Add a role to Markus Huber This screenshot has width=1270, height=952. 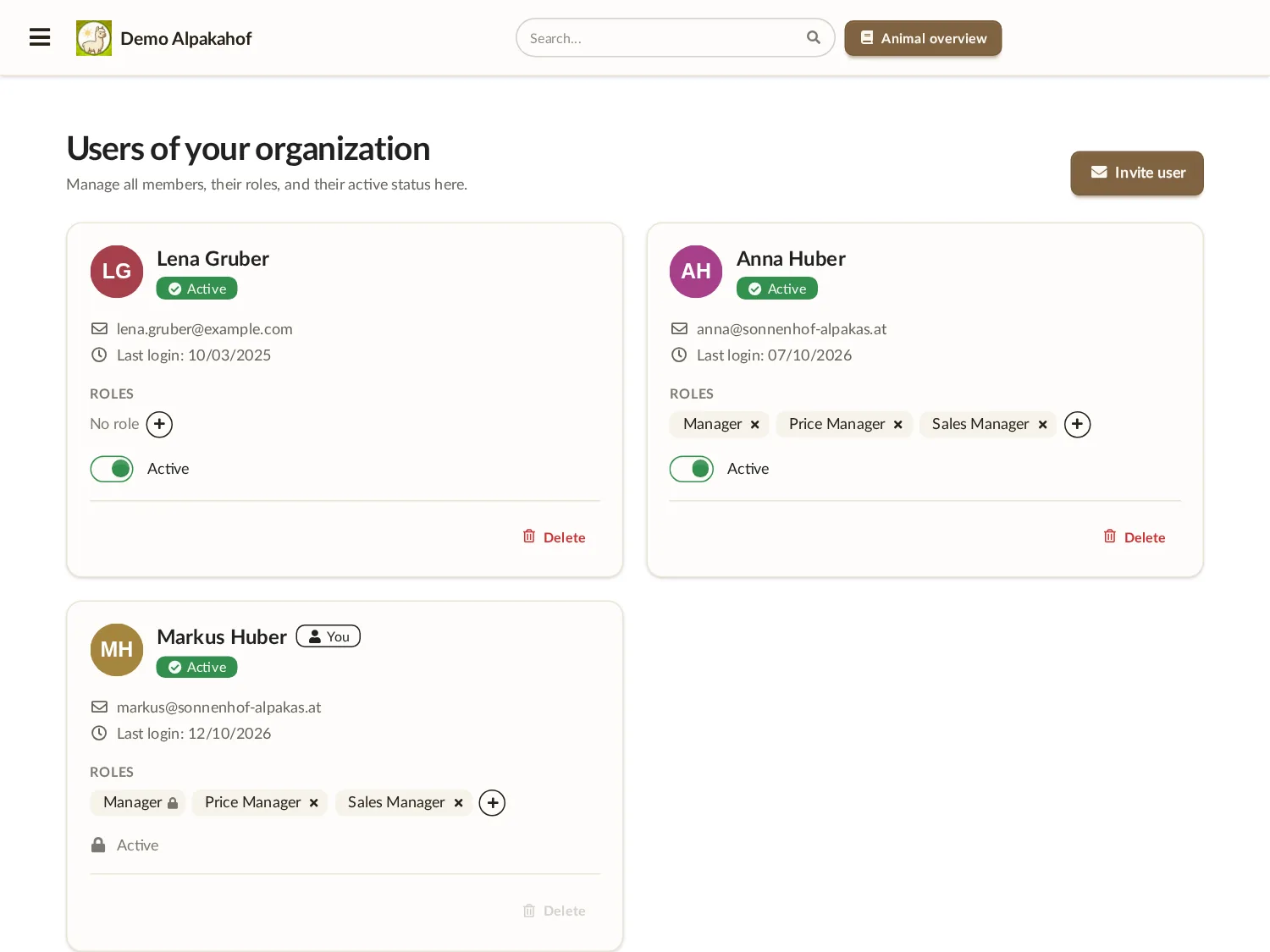point(492,802)
